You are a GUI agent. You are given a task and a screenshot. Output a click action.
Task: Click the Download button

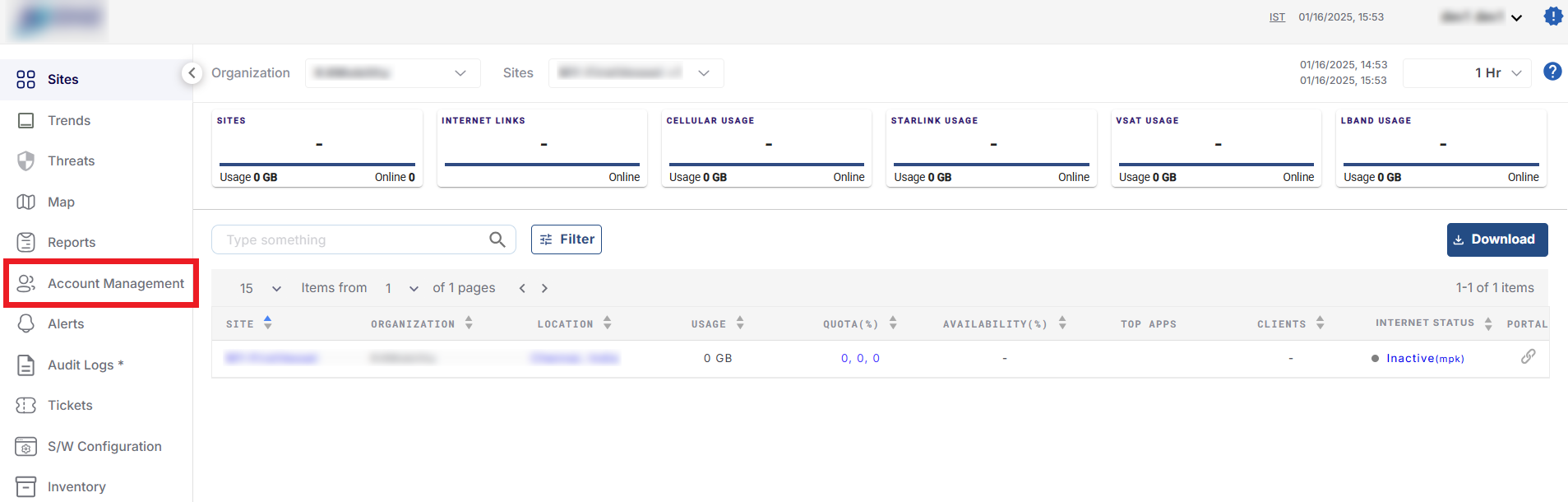point(1496,239)
